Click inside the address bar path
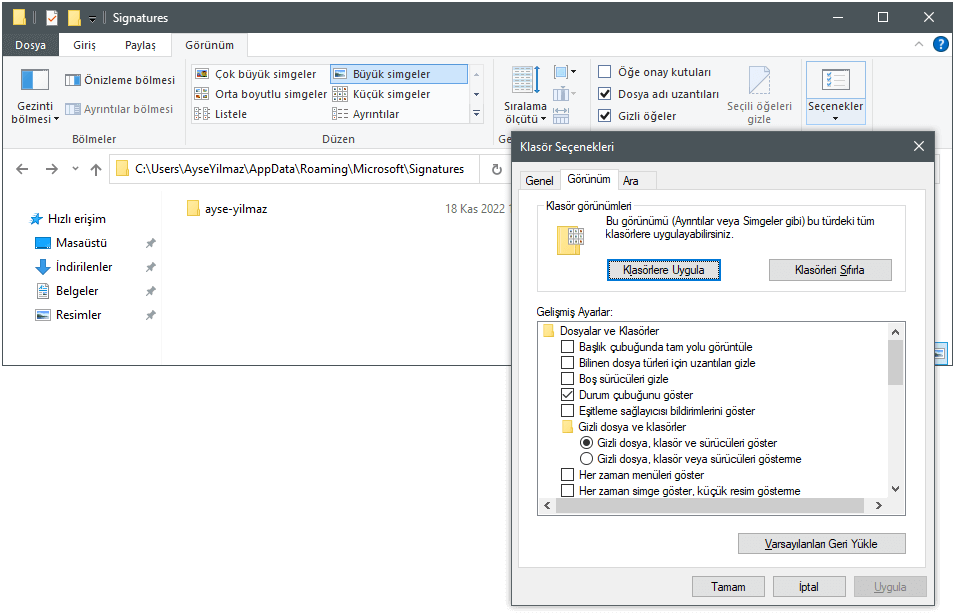Screen dimensions: 954x615 point(300,169)
